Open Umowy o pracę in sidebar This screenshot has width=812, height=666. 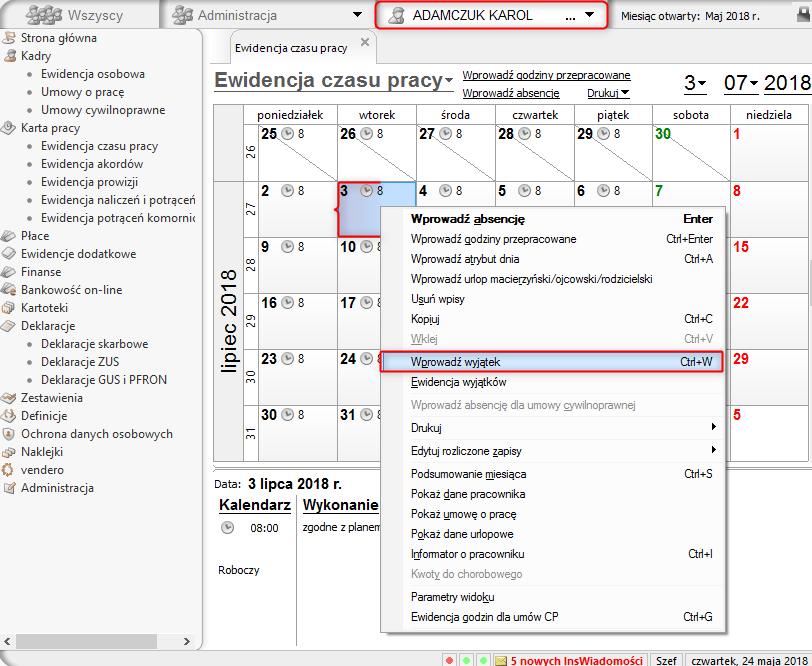tap(83, 92)
